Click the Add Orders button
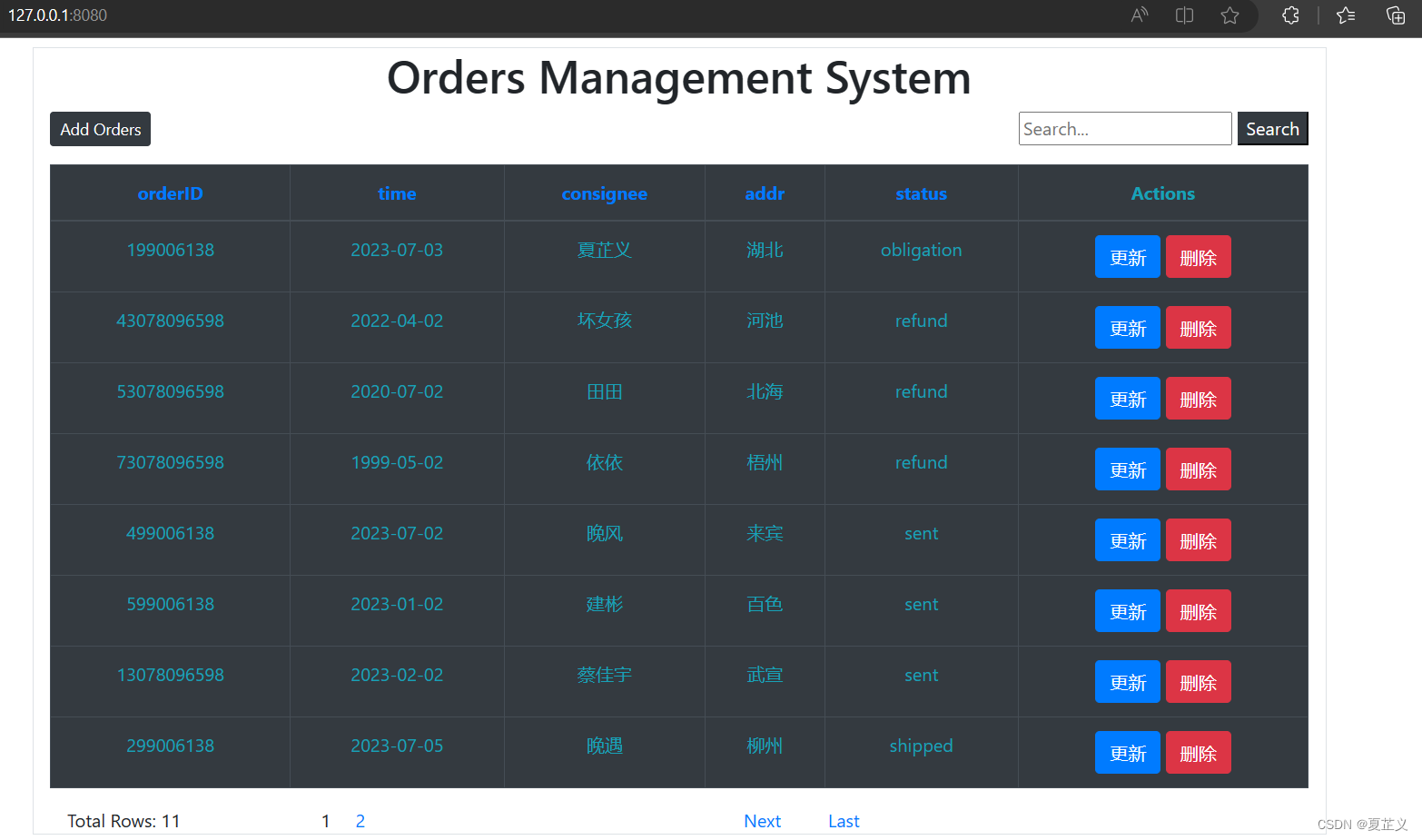The width and height of the screenshot is (1422, 840). (100, 129)
